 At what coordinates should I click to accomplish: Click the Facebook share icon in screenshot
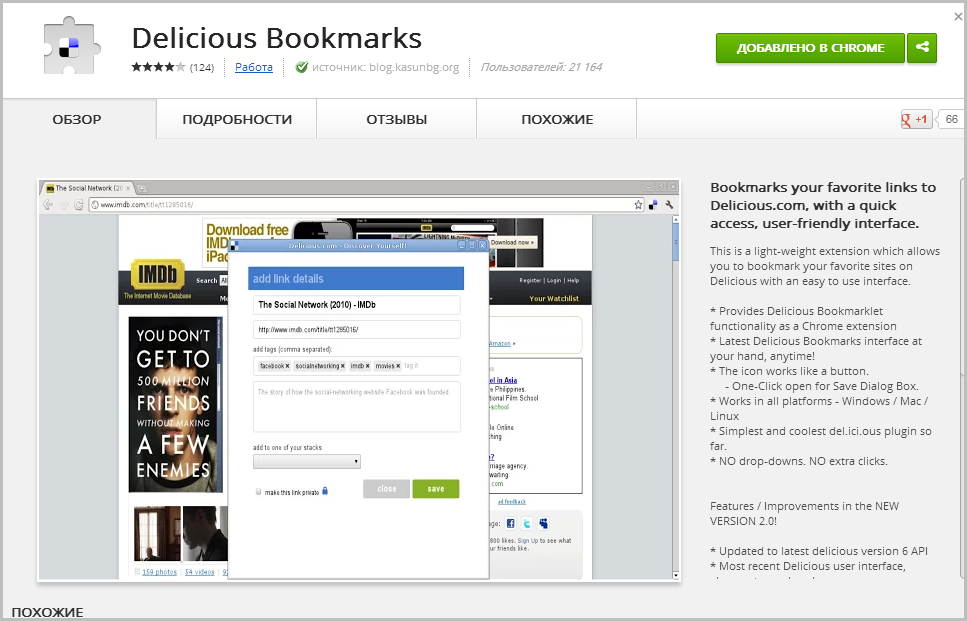pos(510,524)
